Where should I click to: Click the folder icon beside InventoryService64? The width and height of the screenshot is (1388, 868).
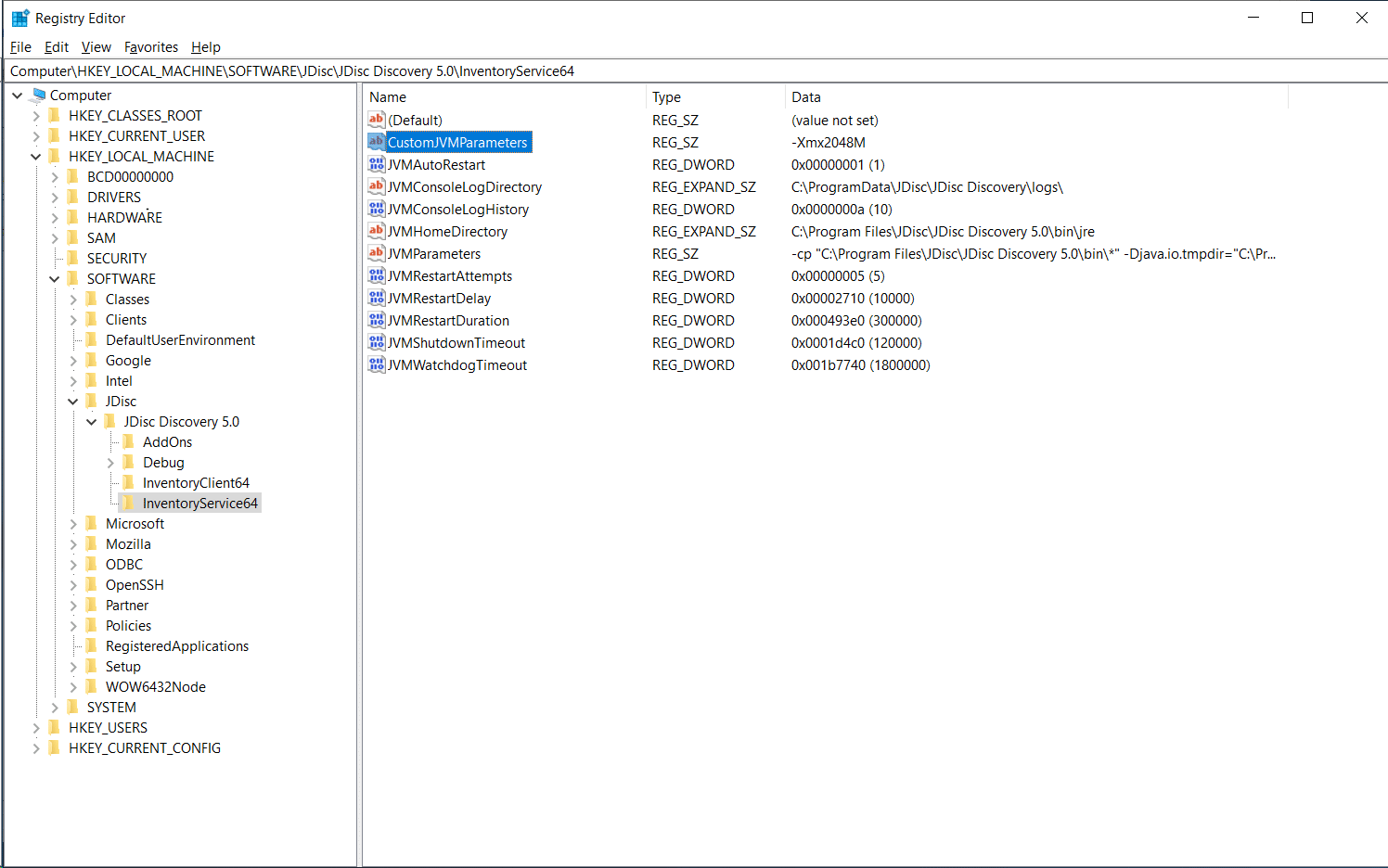(129, 502)
